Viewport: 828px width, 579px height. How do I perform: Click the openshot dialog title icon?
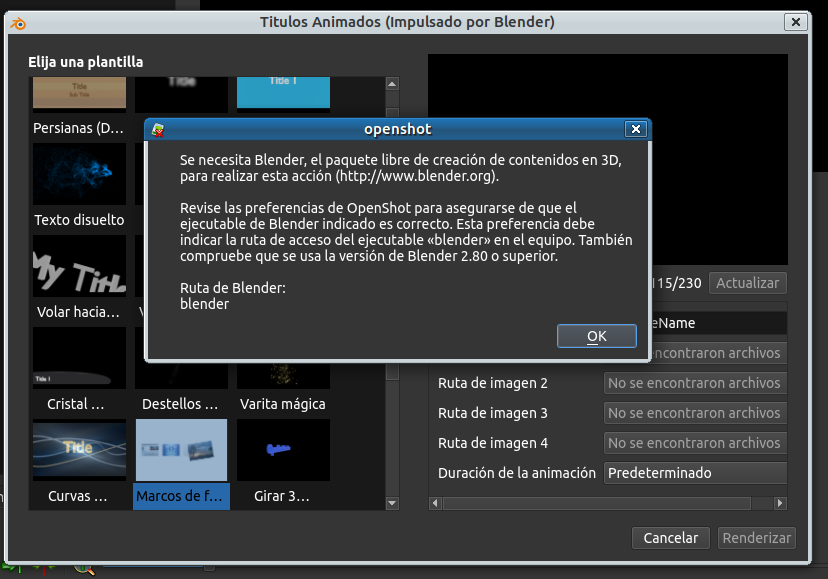coord(157,130)
